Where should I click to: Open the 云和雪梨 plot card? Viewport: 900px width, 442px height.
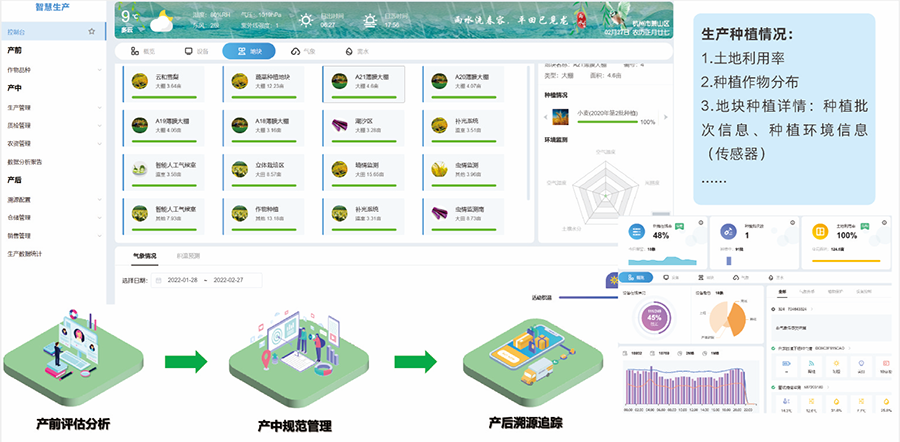coord(164,84)
